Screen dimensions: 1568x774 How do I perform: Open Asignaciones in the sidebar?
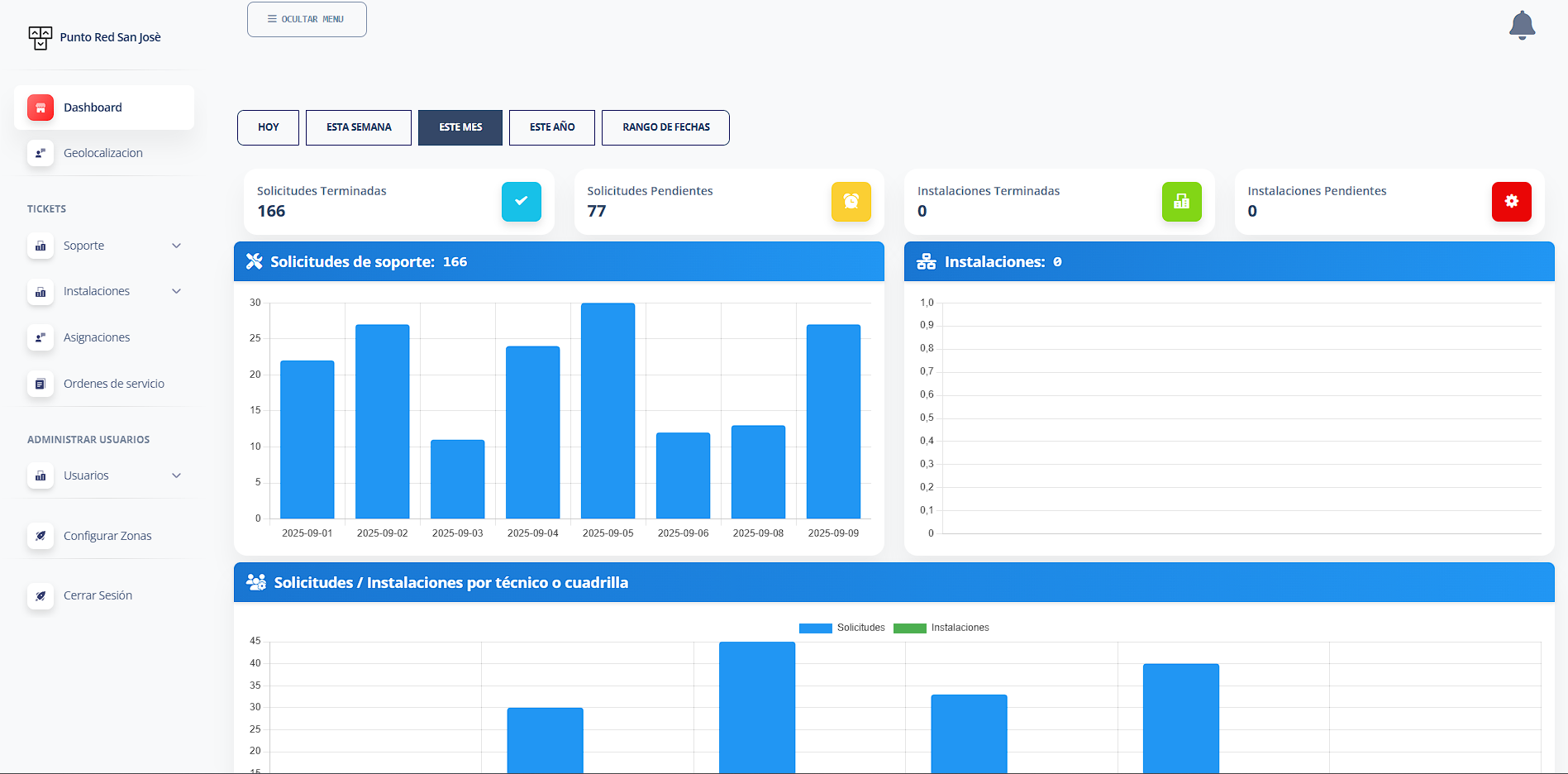coord(97,337)
